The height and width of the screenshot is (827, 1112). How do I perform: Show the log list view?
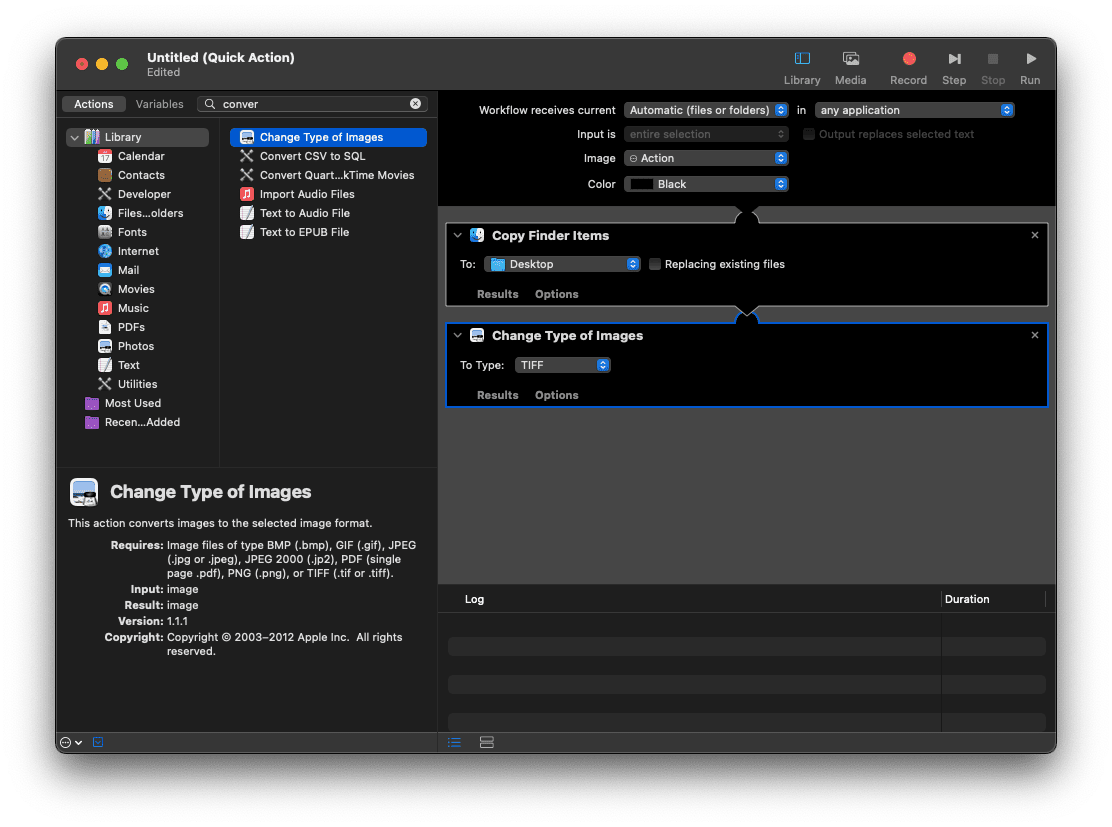(455, 743)
